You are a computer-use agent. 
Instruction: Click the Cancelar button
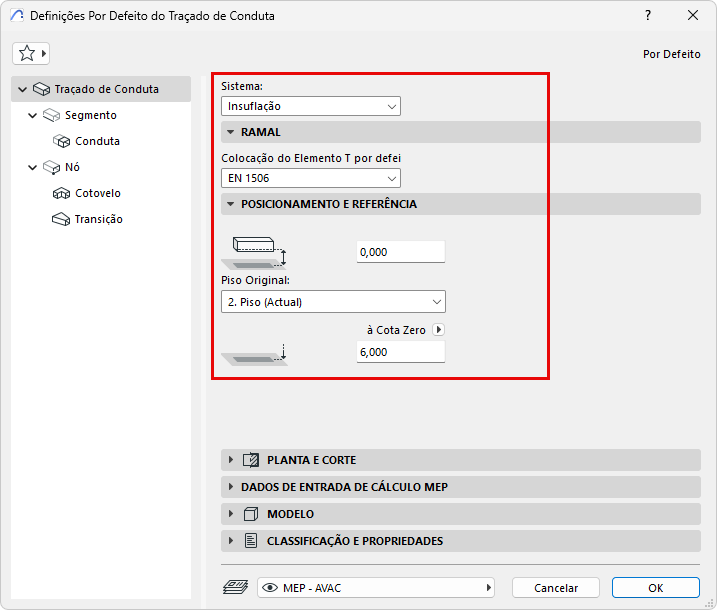[556, 588]
